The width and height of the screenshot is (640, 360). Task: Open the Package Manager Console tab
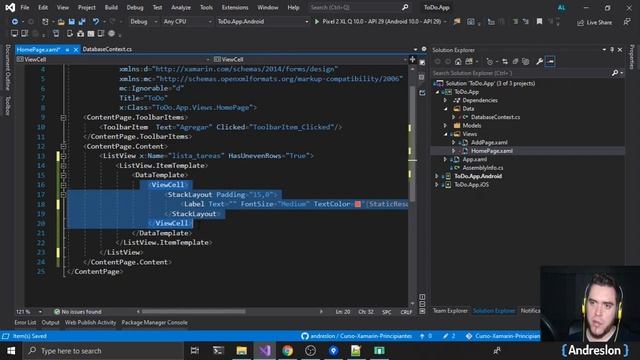154,323
